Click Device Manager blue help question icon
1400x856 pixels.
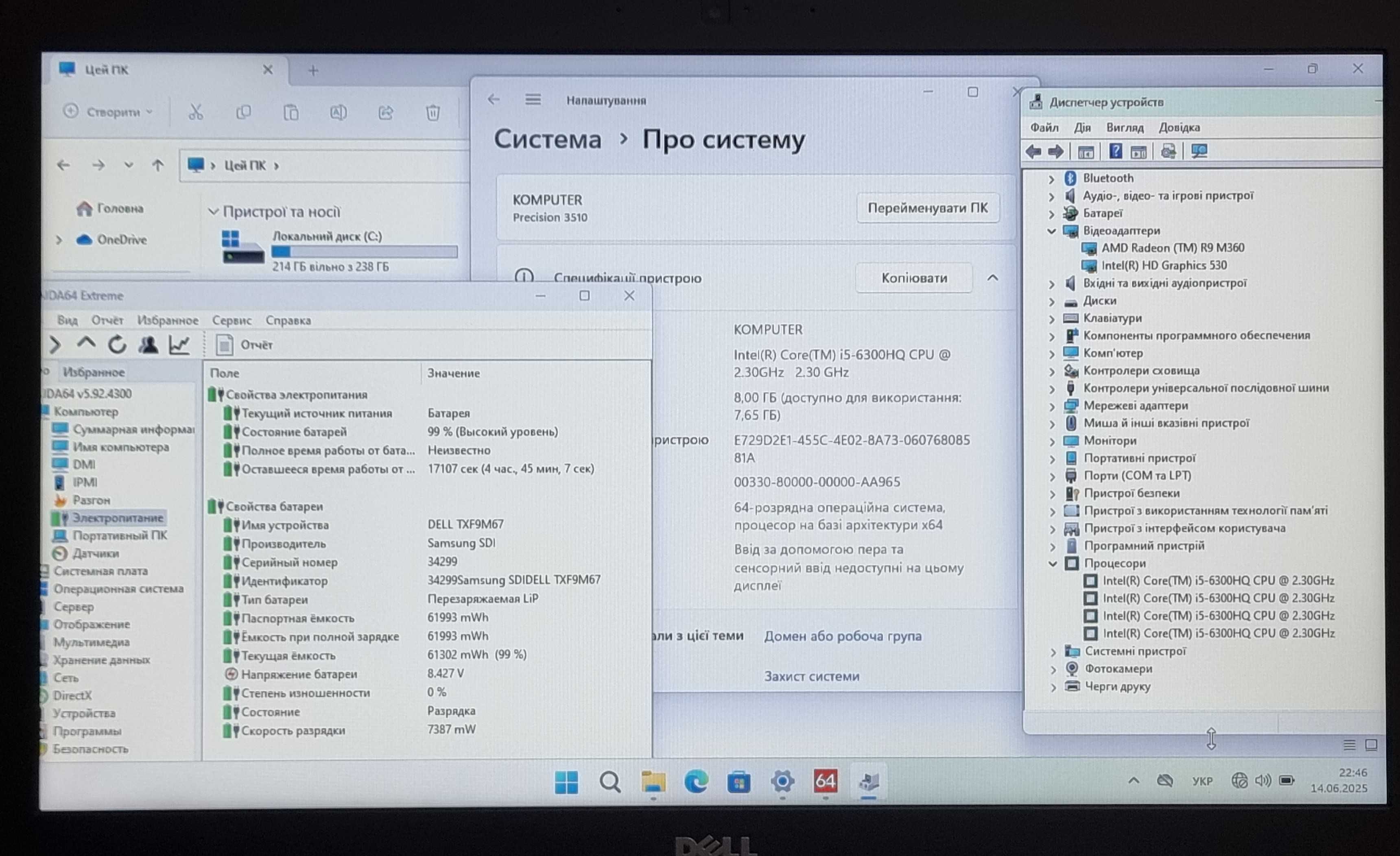[x=1115, y=151]
